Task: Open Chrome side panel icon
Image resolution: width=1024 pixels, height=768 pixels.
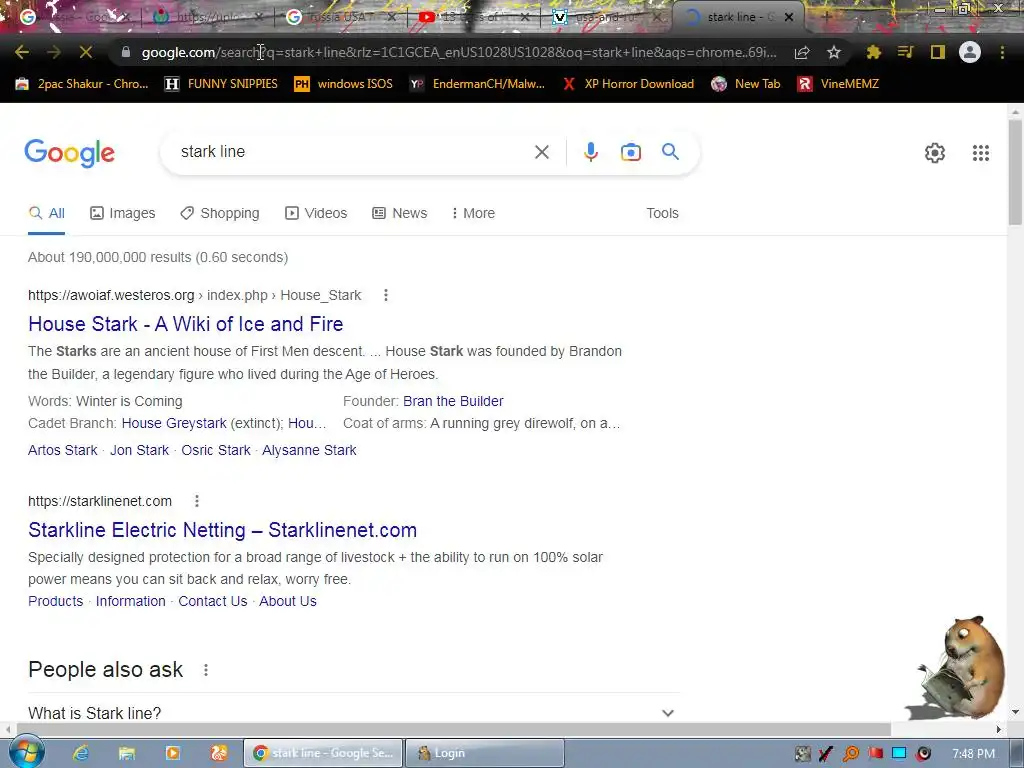Action: pyautogui.click(x=938, y=52)
